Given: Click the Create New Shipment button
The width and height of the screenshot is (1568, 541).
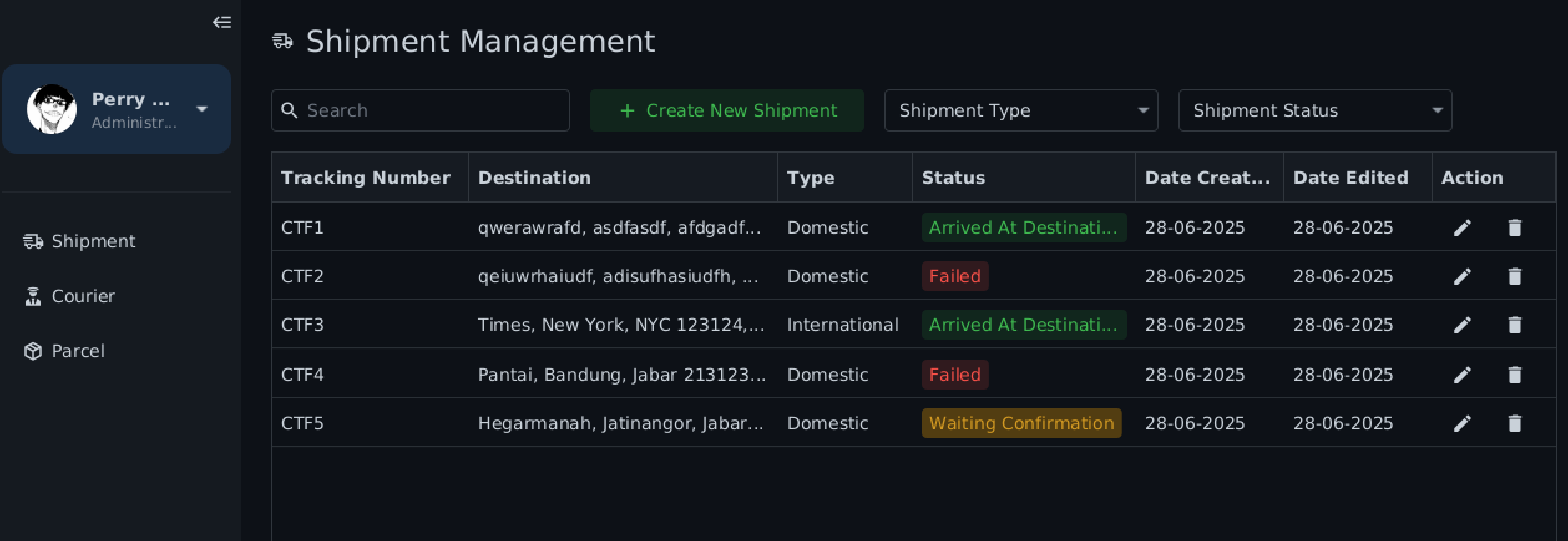Looking at the screenshot, I should [727, 110].
